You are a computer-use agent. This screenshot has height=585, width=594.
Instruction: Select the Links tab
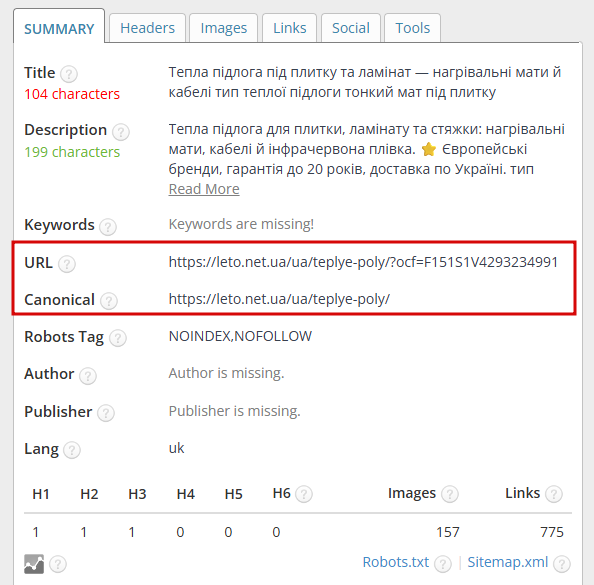(289, 28)
